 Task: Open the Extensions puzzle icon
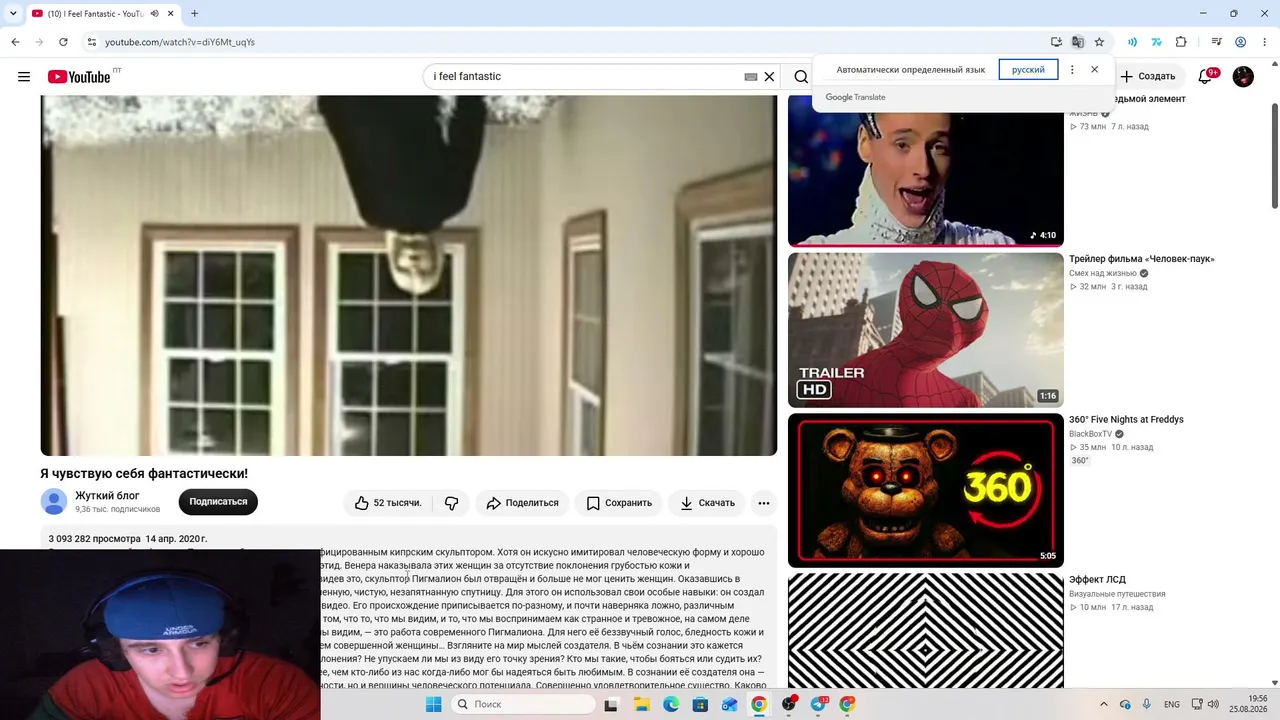coord(1181,42)
